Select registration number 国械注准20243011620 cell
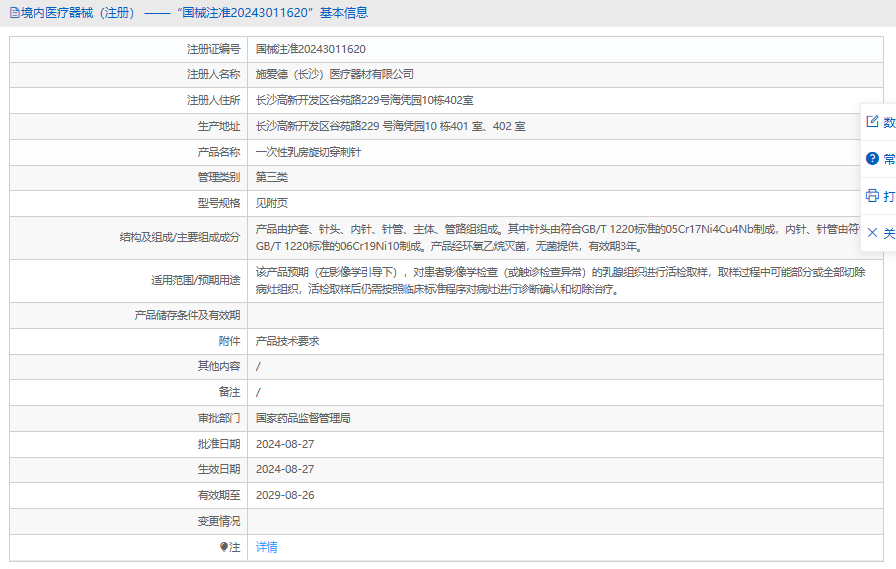Viewport: 896px width, 569px height. click(311, 49)
